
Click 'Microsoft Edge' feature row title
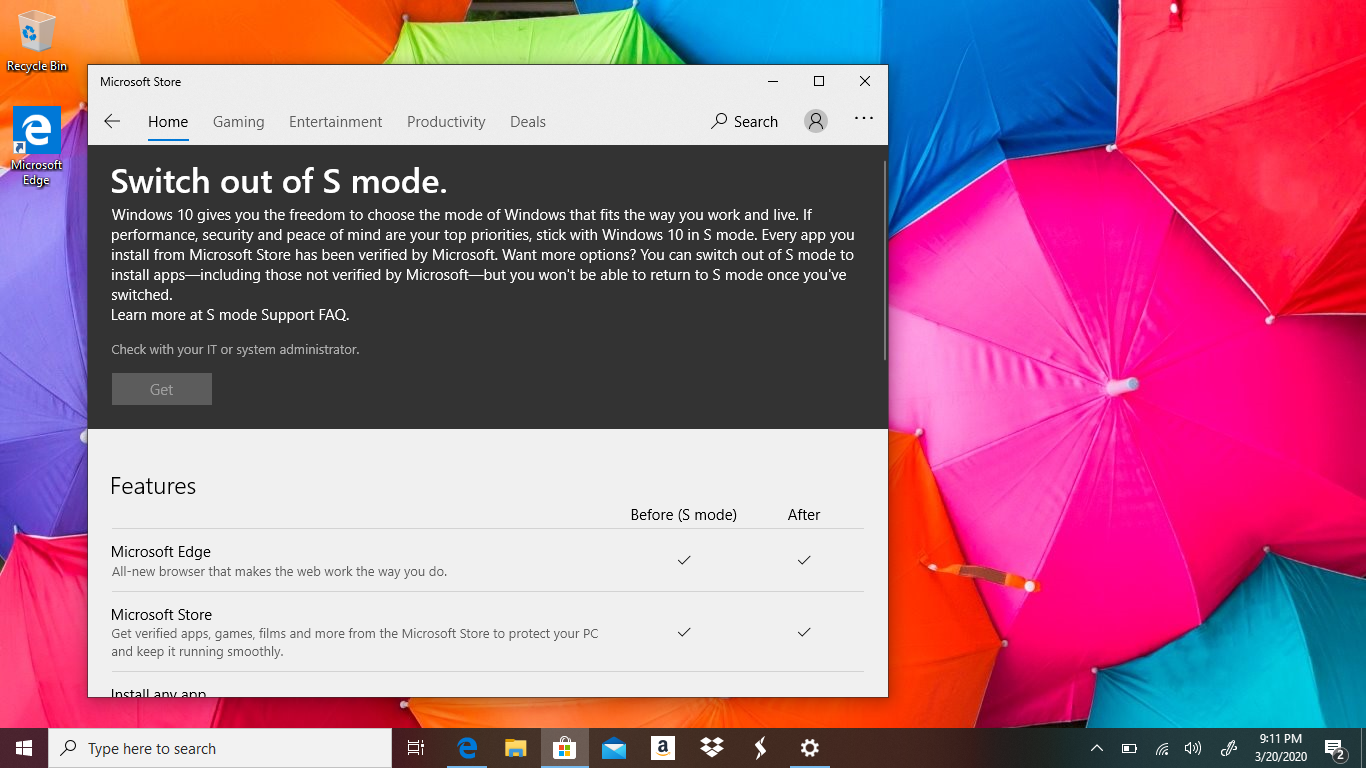point(161,552)
